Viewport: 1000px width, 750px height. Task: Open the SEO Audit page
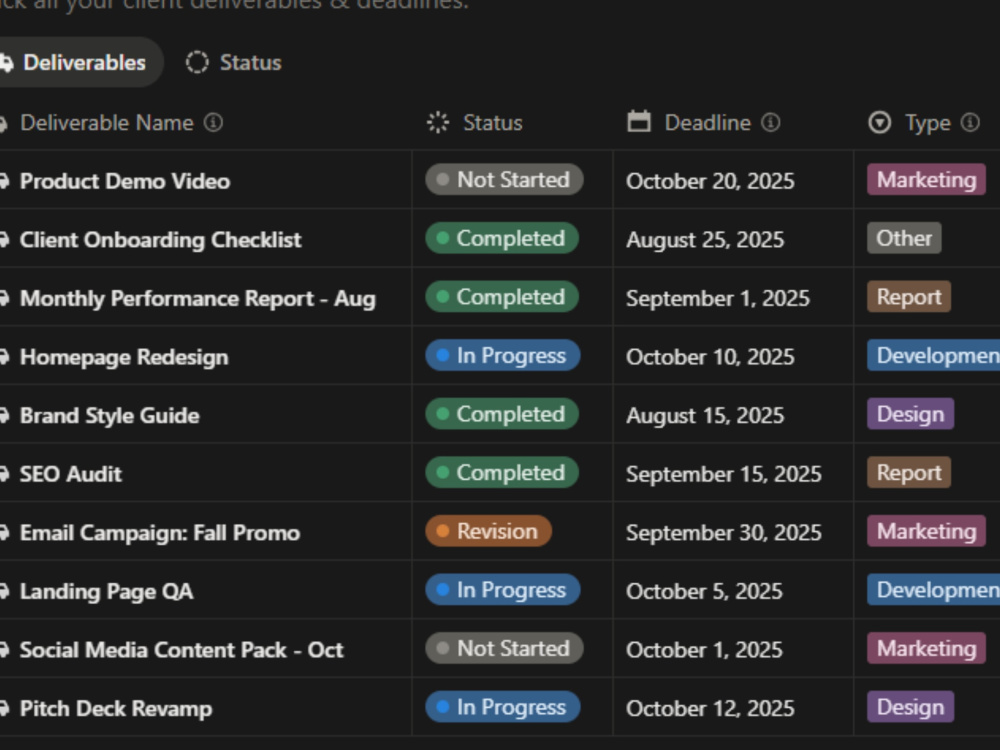click(x=71, y=474)
